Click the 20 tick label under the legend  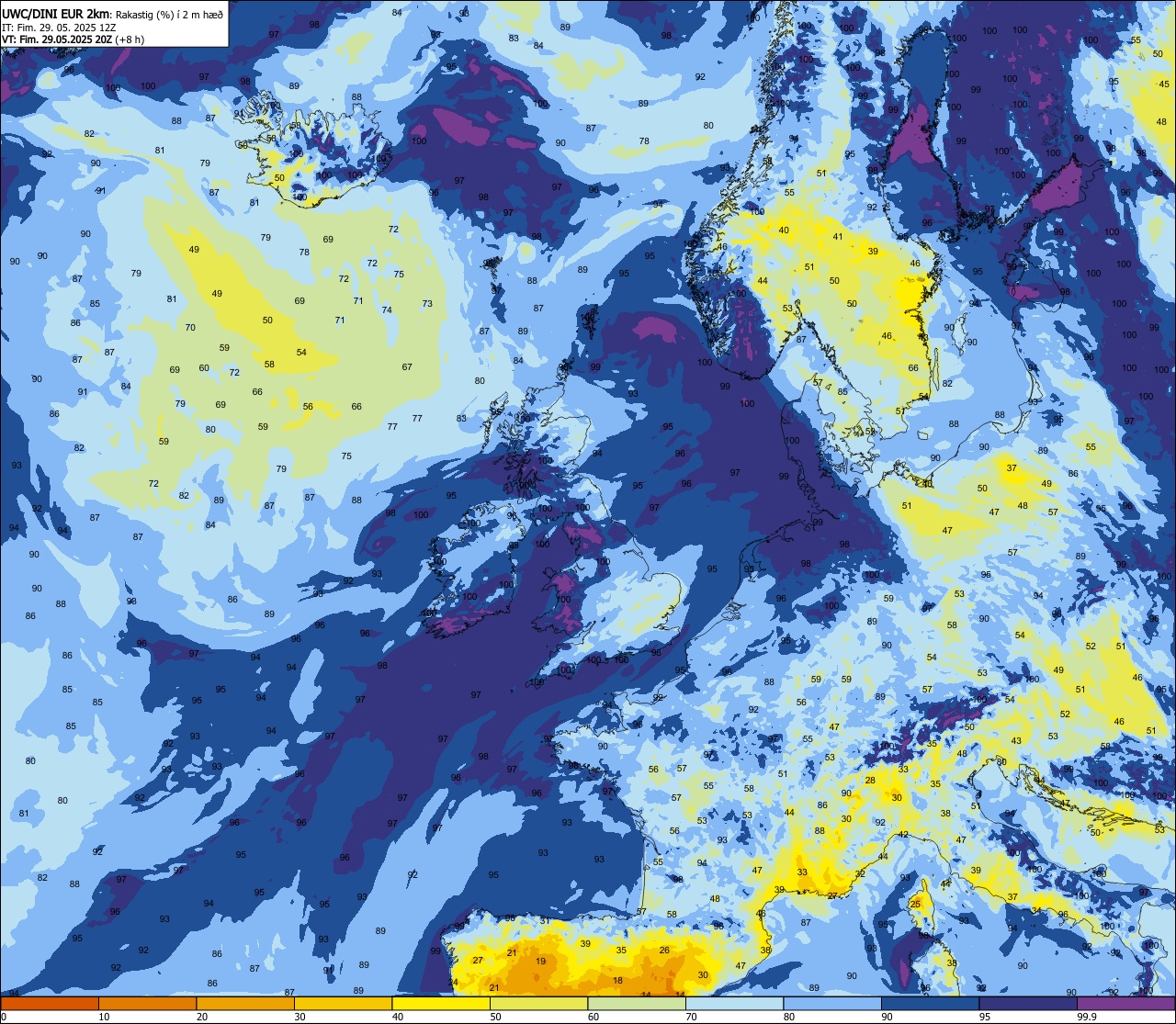(x=202, y=1017)
